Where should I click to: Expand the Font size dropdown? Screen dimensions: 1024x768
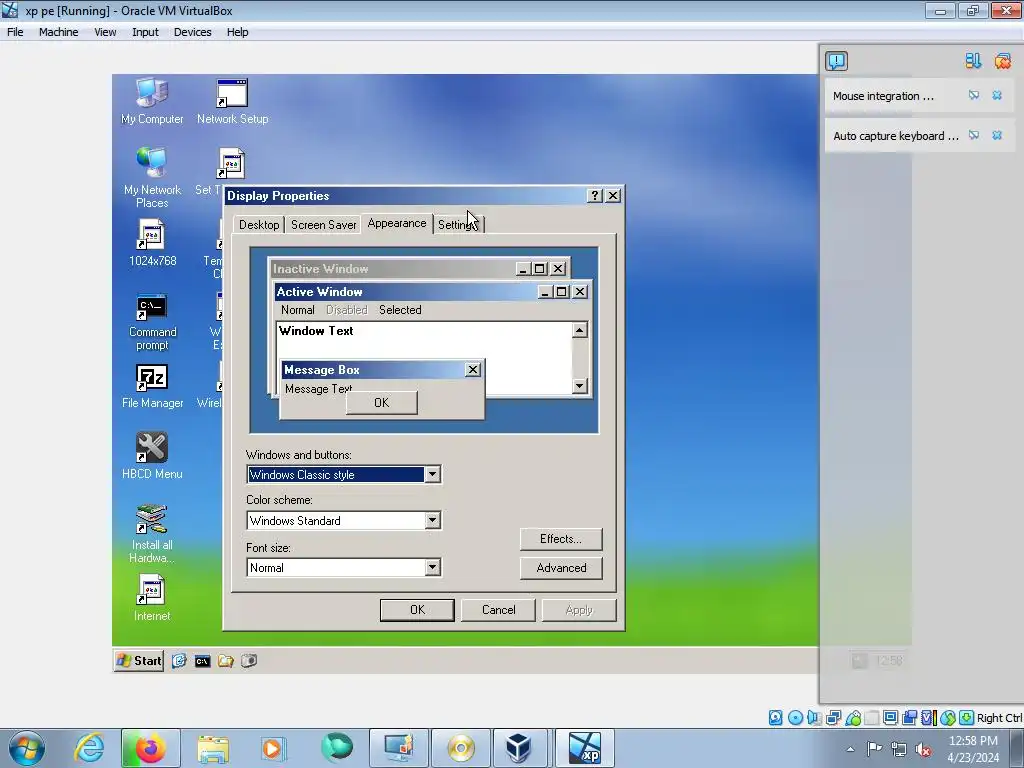(432, 568)
